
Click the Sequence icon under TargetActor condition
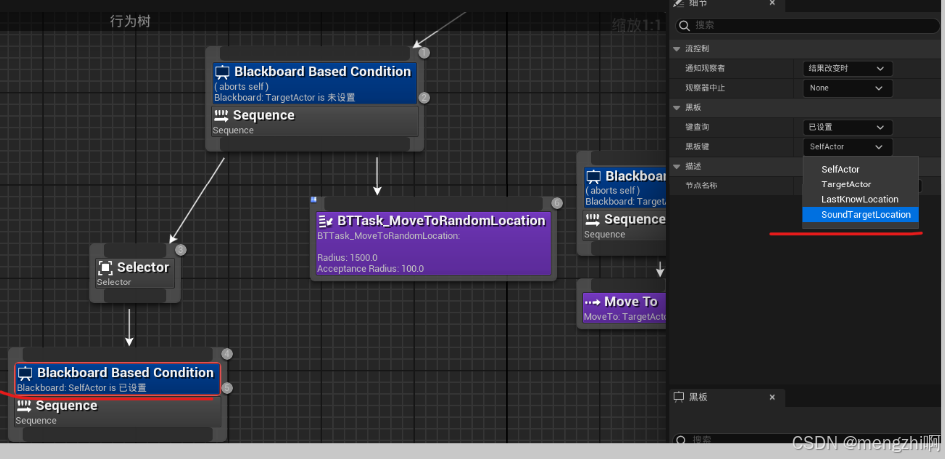pos(221,115)
